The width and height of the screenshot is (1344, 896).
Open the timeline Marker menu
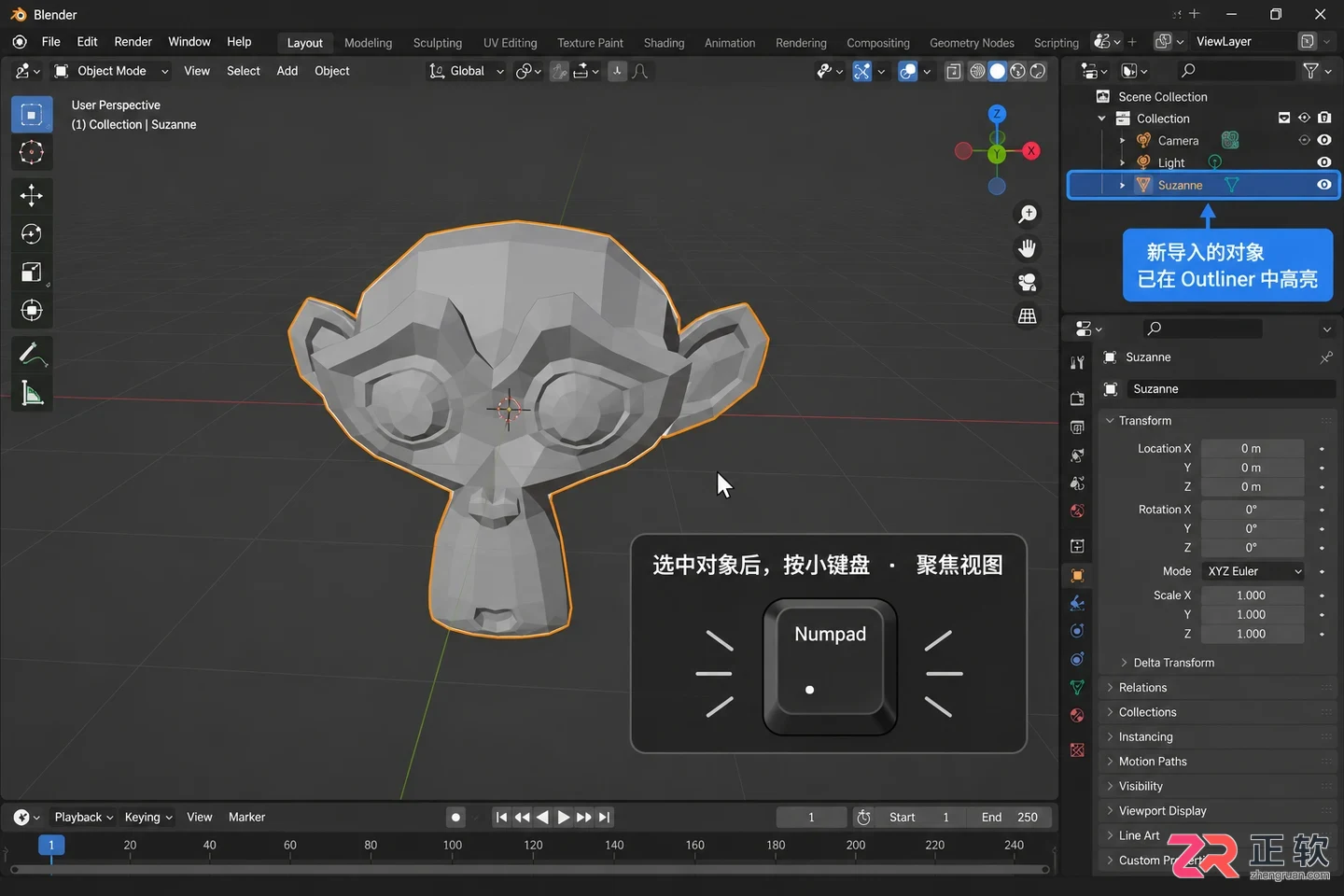coord(246,818)
